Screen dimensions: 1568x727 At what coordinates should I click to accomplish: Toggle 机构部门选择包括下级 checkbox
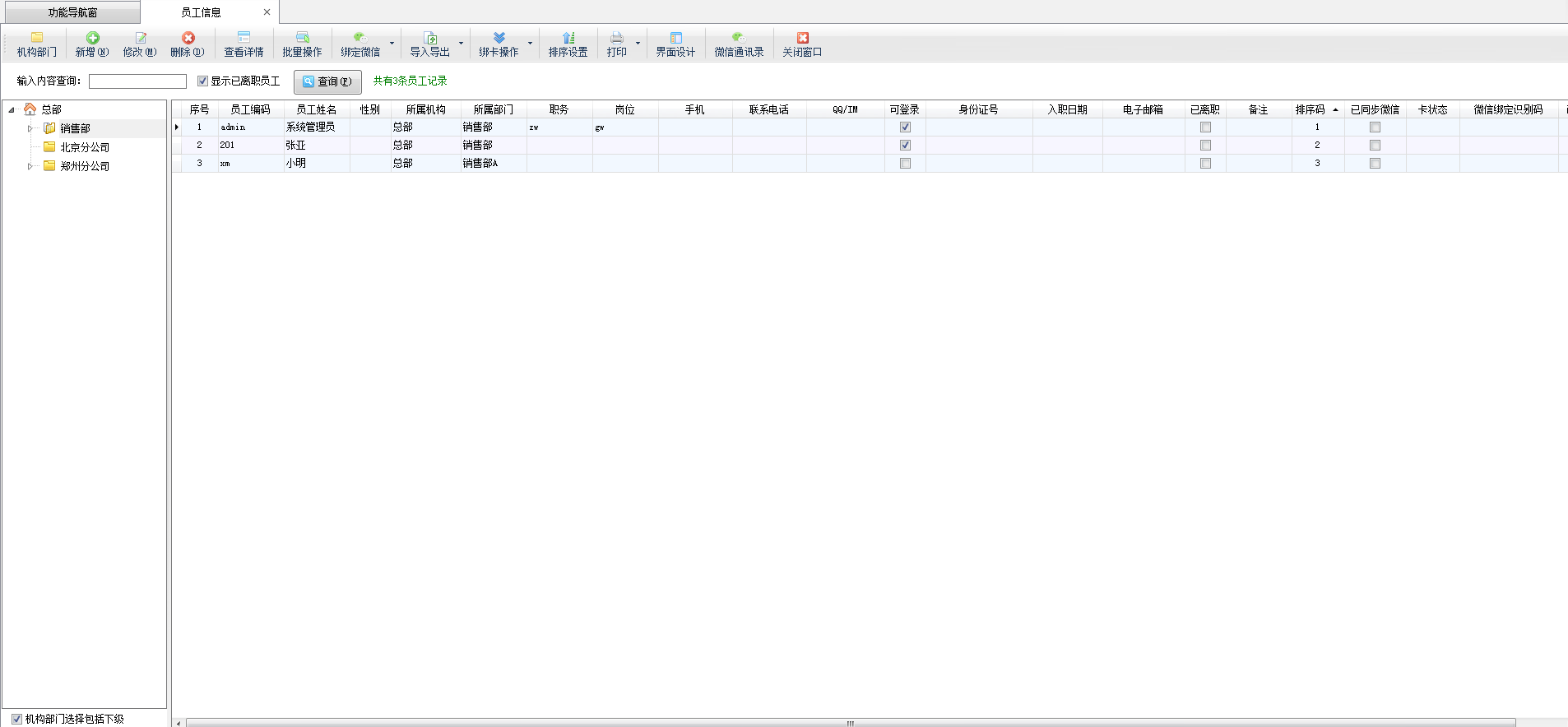[x=16, y=719]
